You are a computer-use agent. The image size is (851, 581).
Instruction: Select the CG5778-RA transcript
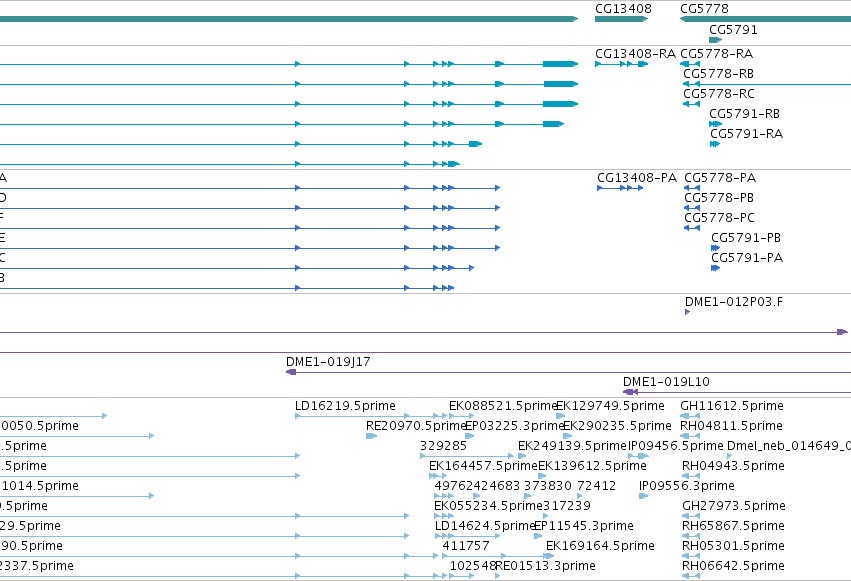[690, 64]
